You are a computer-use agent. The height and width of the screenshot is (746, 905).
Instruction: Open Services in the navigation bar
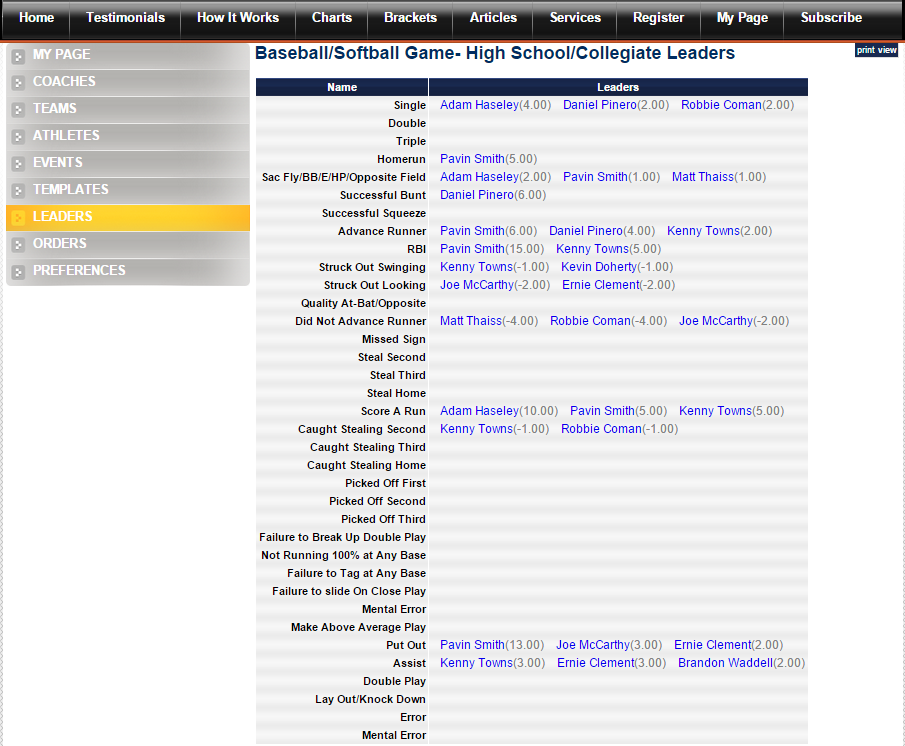pyautogui.click(x=575, y=18)
